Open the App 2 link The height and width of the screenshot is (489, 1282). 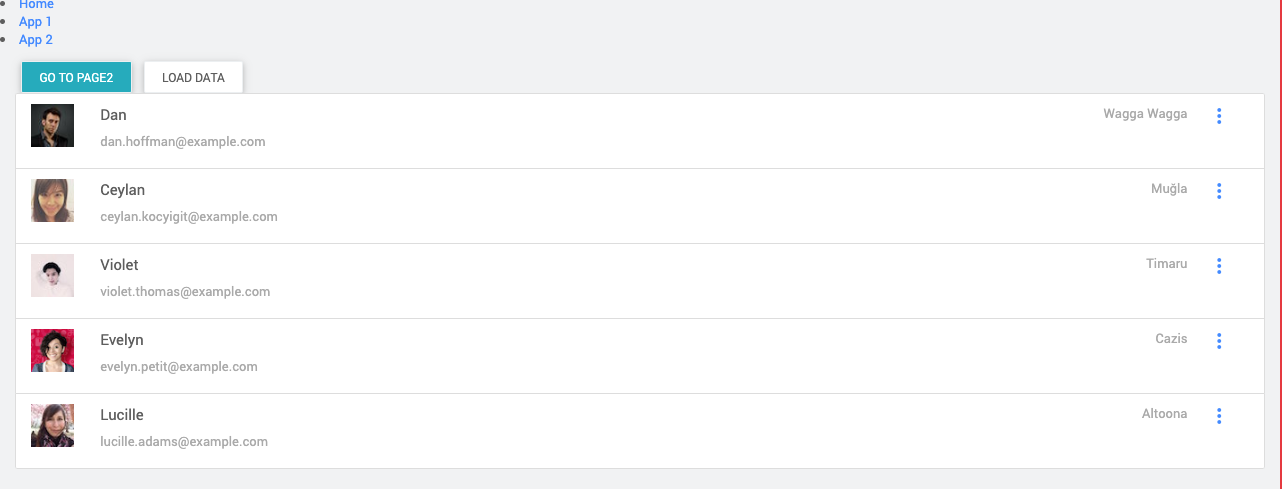click(36, 40)
